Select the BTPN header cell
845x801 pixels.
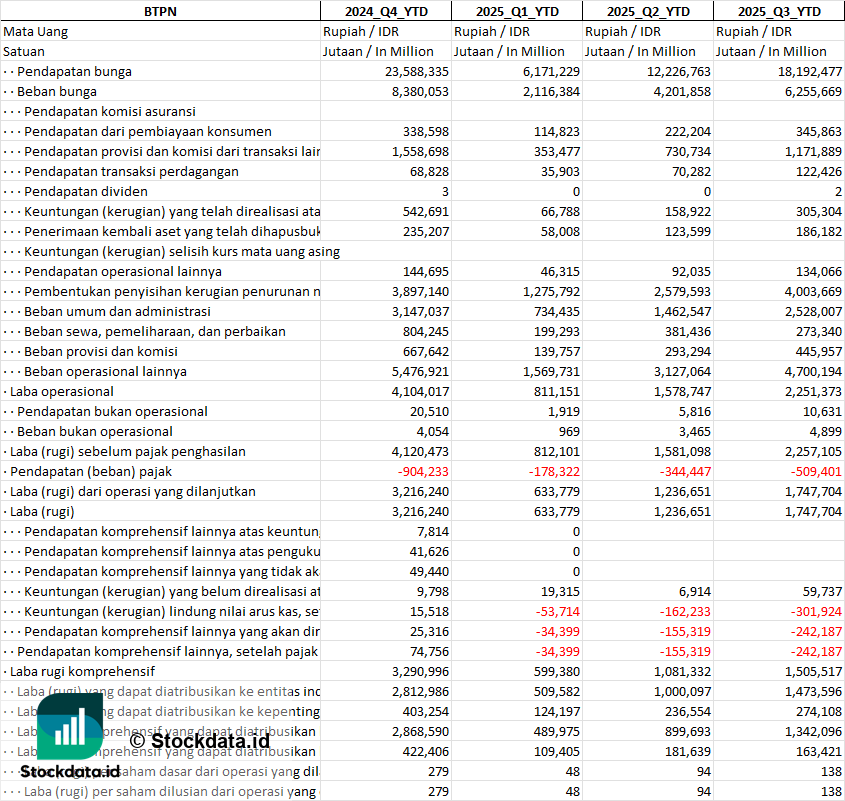160,11
